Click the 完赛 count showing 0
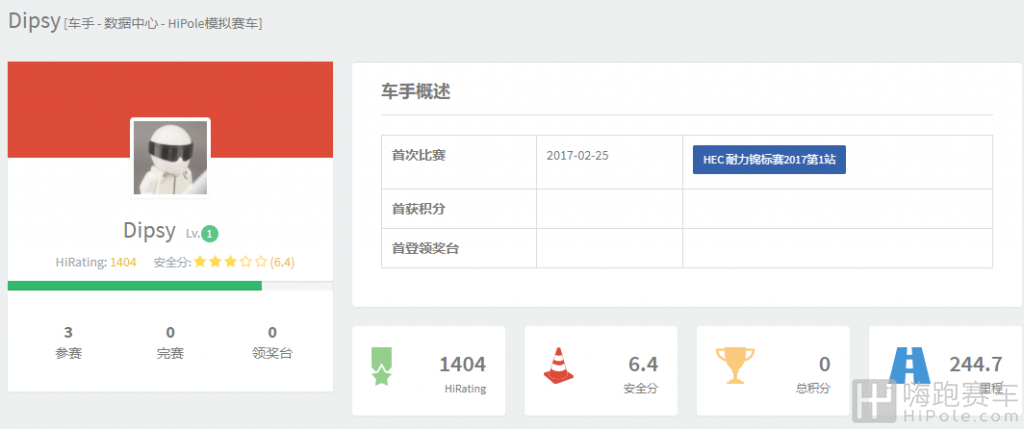The width and height of the screenshot is (1024, 429). coord(170,332)
